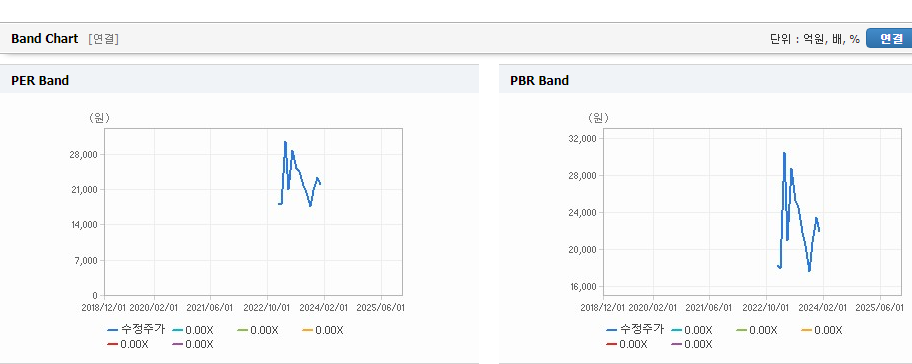This screenshot has width=912, height=364.
Task: Select the Band Chart section title
Action: pyautogui.click(x=44, y=39)
